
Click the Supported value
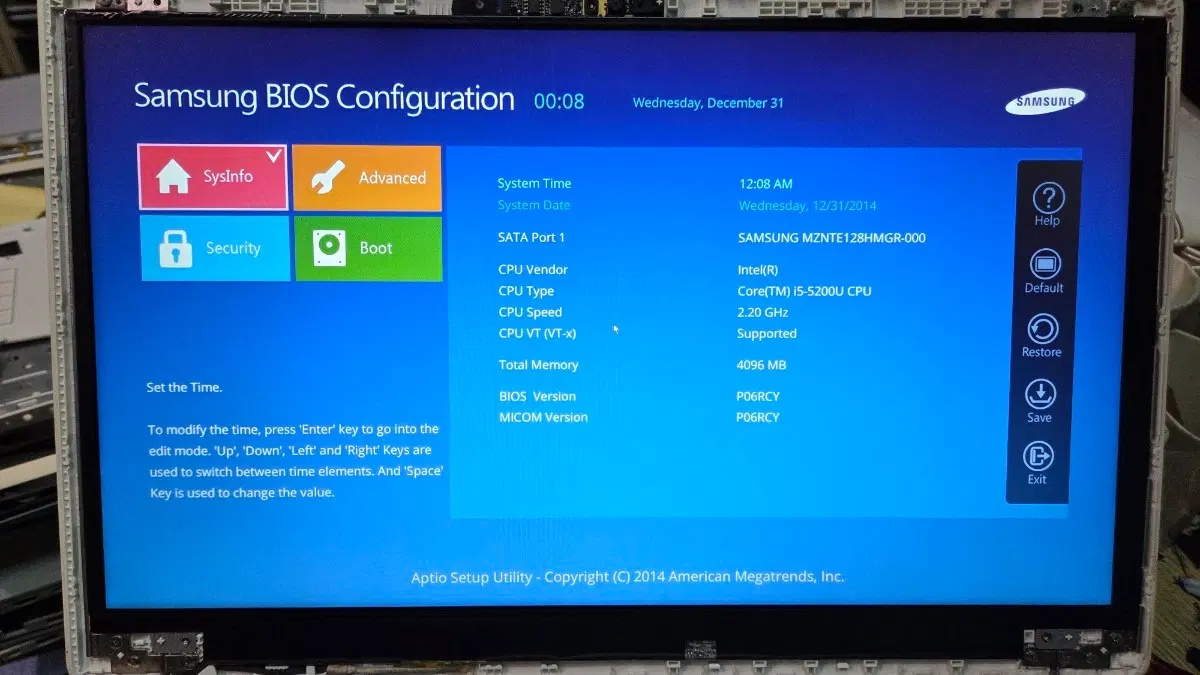(x=767, y=334)
